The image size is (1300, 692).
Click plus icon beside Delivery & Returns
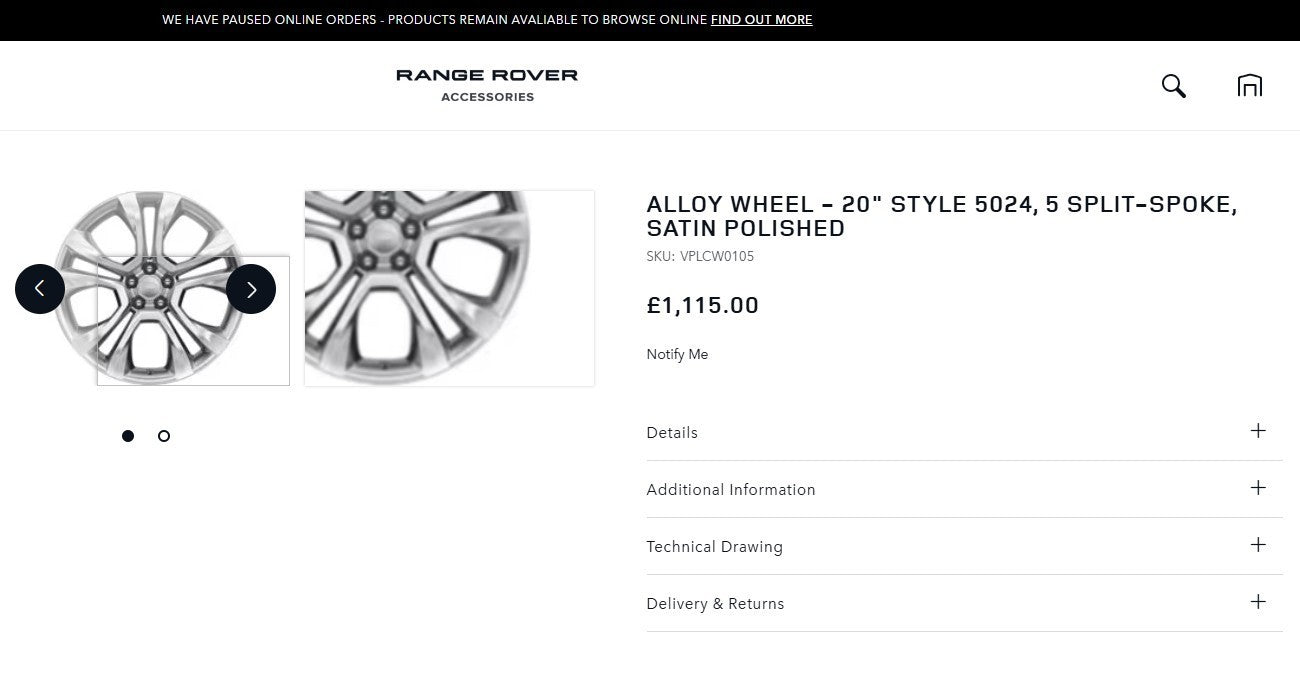tap(1258, 602)
